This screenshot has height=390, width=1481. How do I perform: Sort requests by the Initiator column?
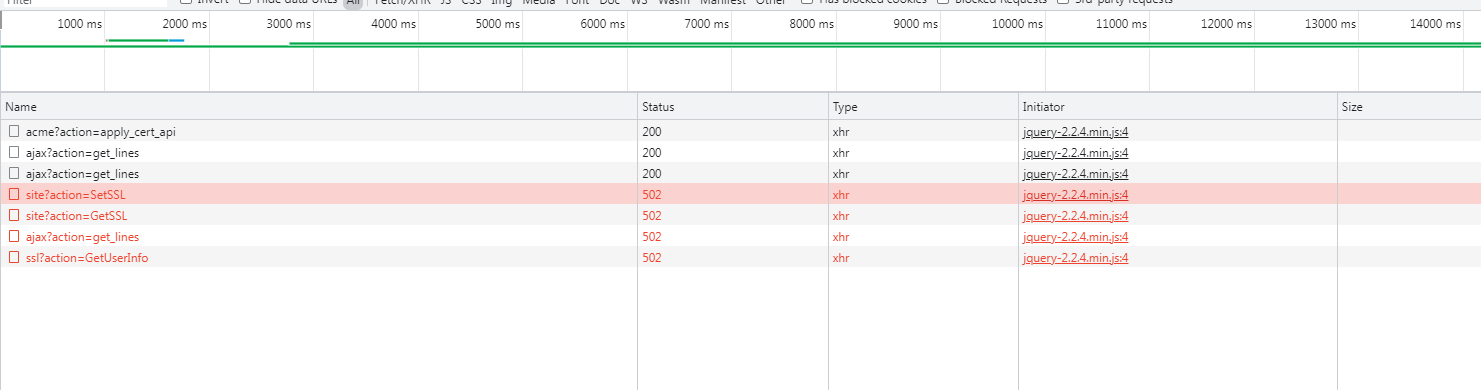tap(1178, 106)
